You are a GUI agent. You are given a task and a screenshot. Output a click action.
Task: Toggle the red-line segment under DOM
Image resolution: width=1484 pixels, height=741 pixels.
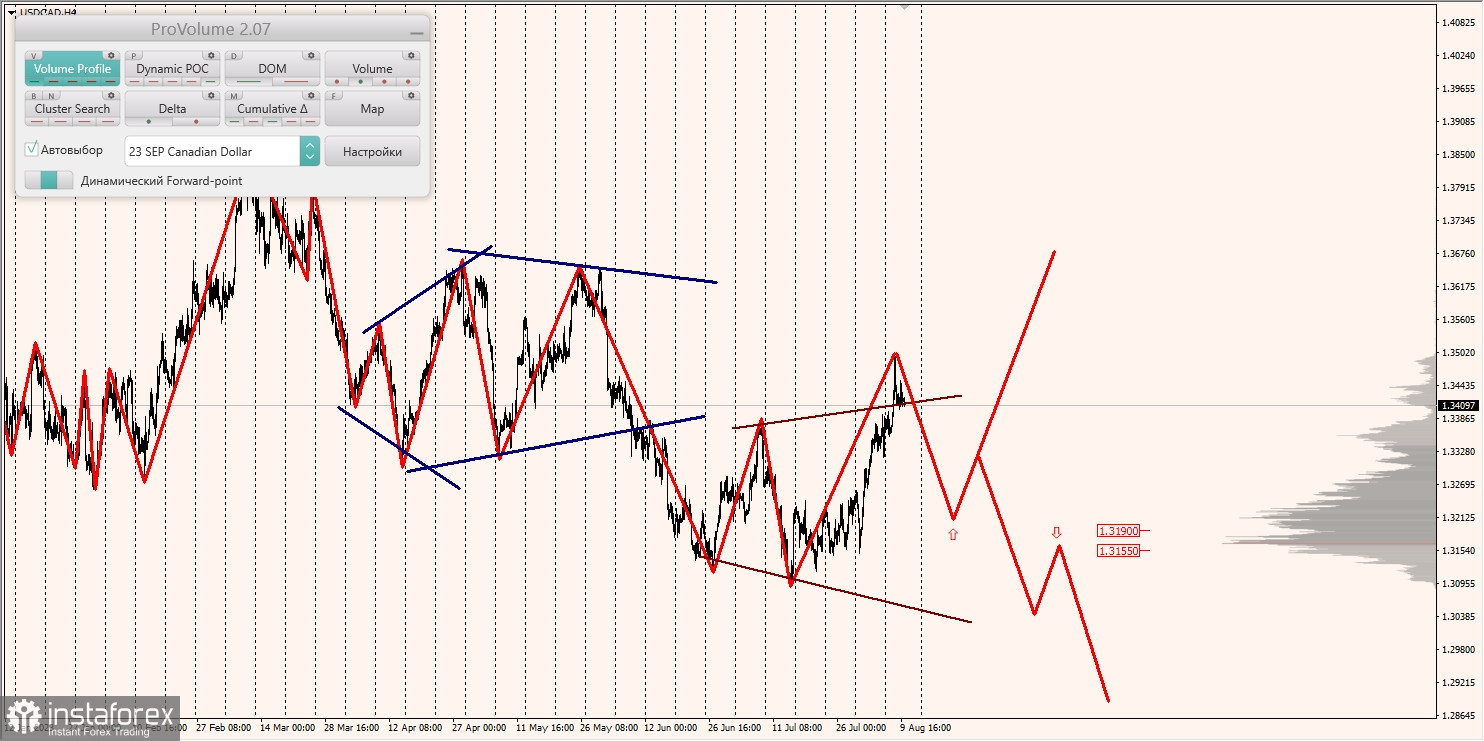point(296,81)
